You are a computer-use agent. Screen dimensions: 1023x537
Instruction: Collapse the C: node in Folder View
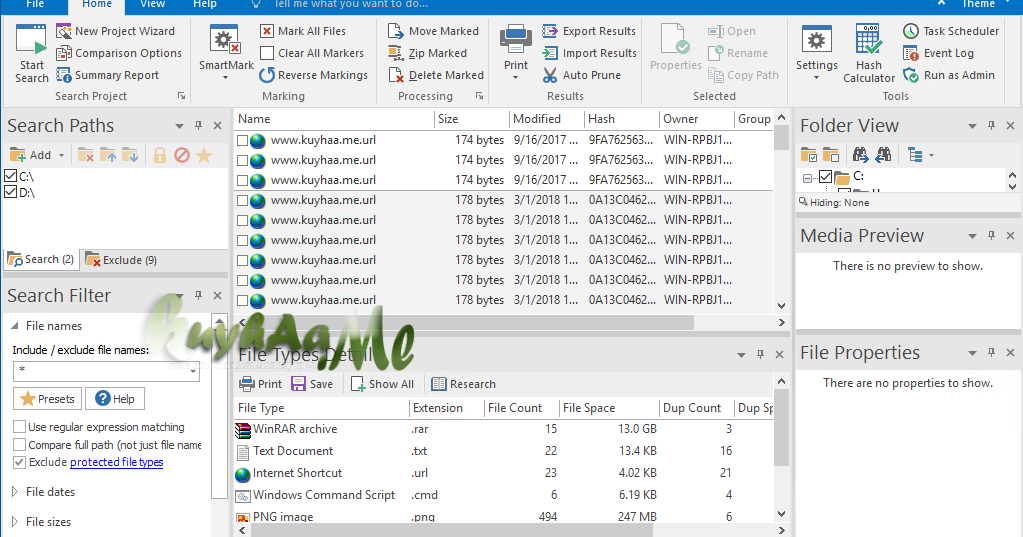(808, 177)
